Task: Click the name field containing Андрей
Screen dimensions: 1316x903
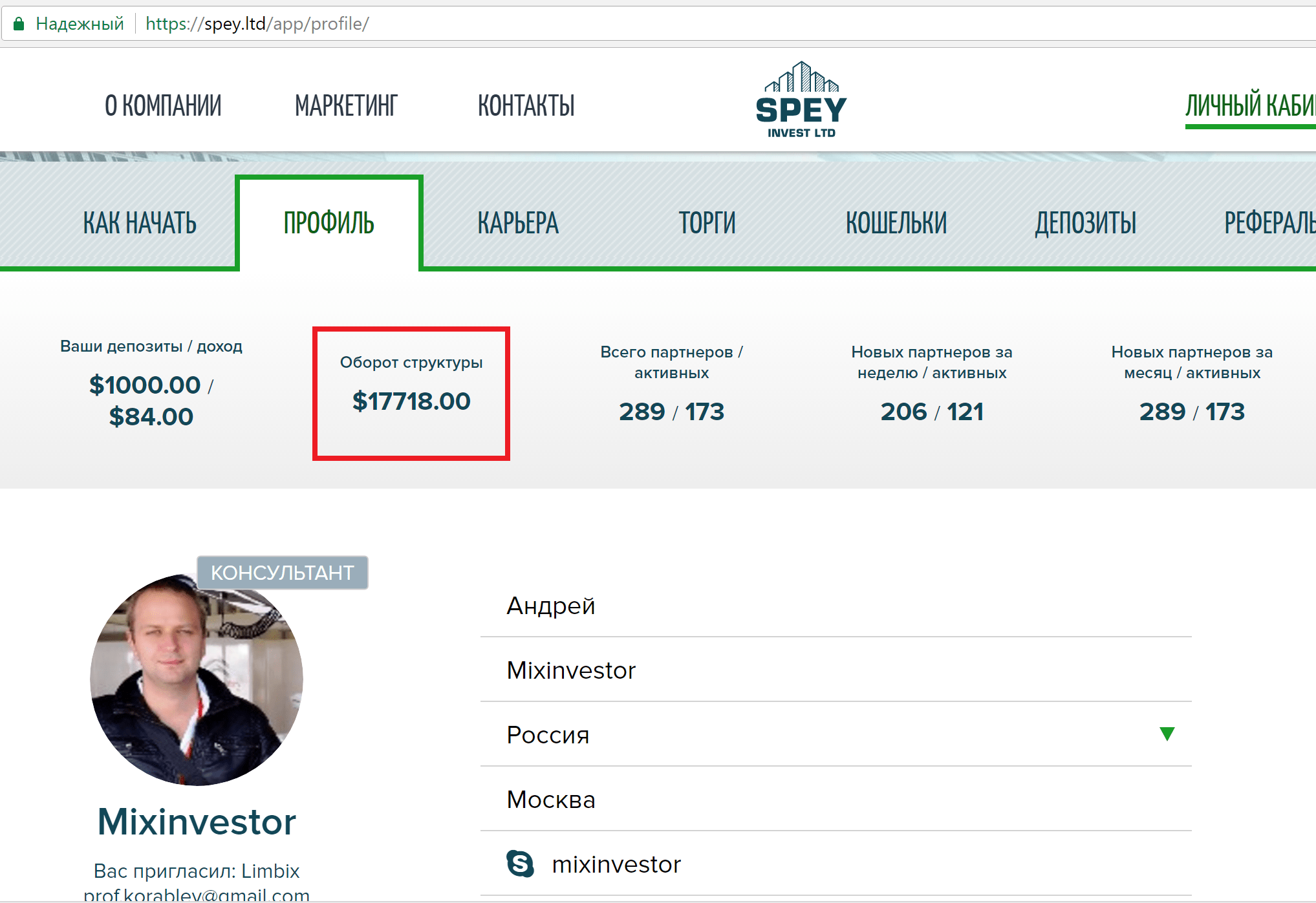Action: click(836, 606)
